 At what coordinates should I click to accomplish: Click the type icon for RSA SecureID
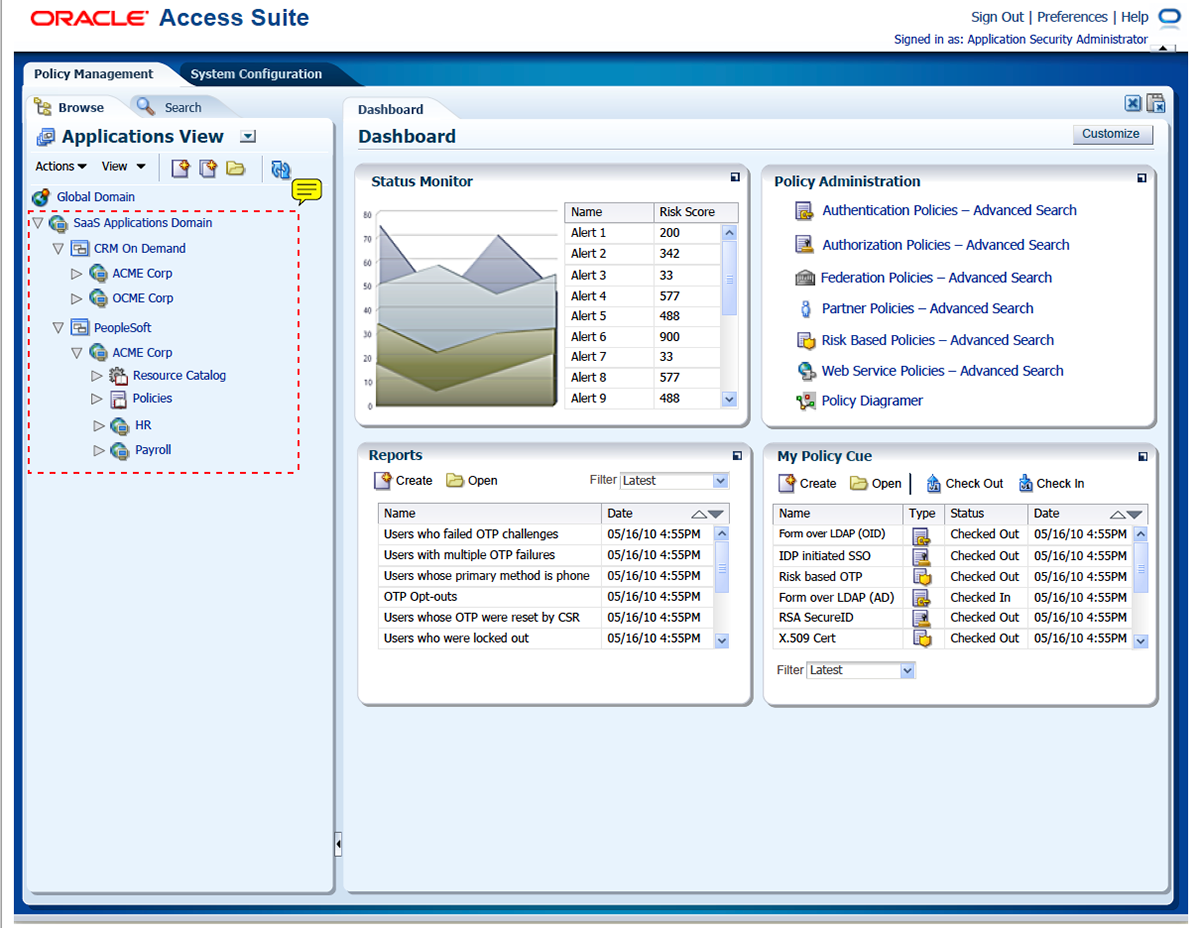(922, 618)
